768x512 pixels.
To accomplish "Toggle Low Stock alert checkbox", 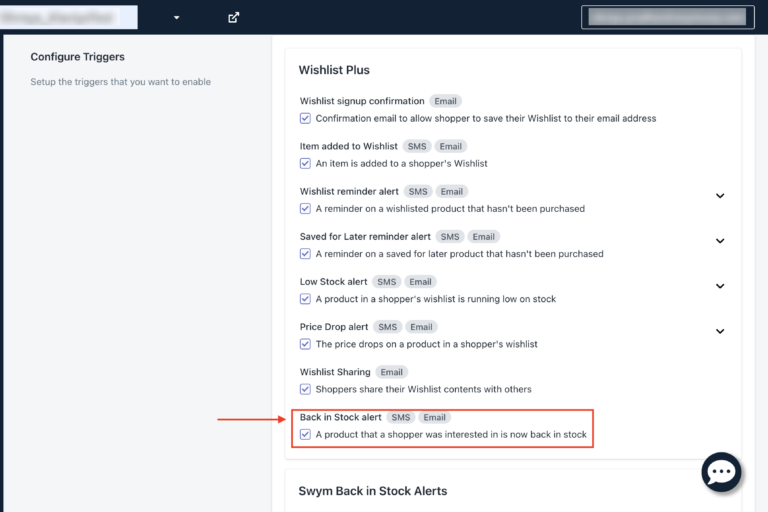I will [305, 299].
